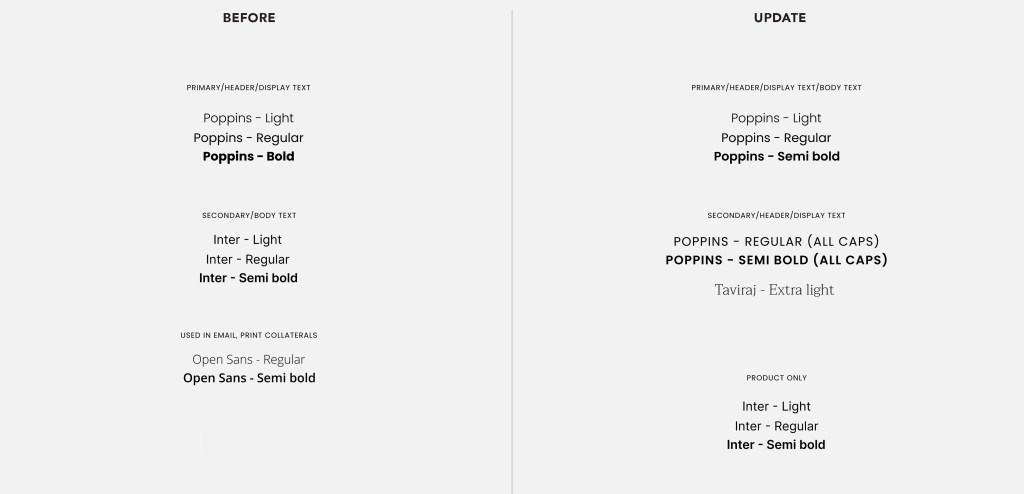Viewport: 1024px width, 494px height.
Task: Select the 'Poppins - Bold' text sample
Action: pos(248,157)
